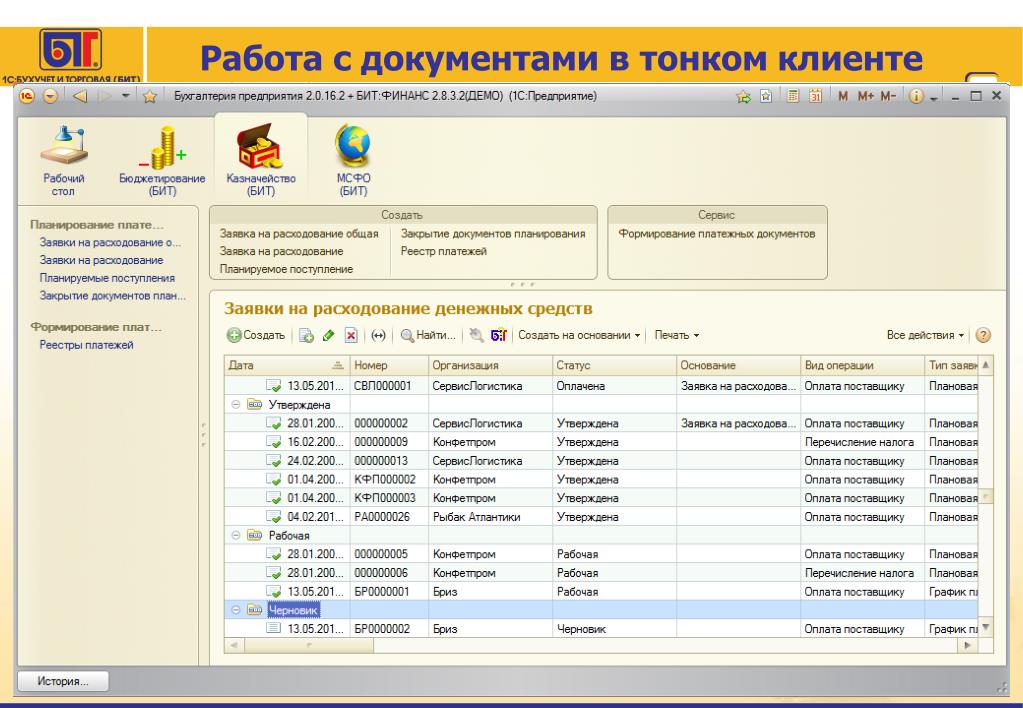Screen dimensions: 1023x708
Task: Click the copy document icon in toolbar
Action: (x=306, y=335)
